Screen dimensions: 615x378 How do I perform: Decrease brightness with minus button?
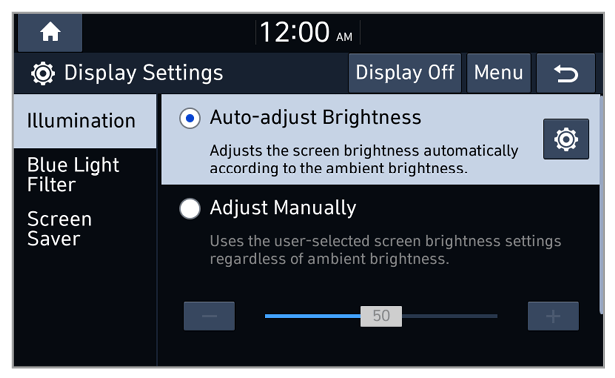click(209, 316)
